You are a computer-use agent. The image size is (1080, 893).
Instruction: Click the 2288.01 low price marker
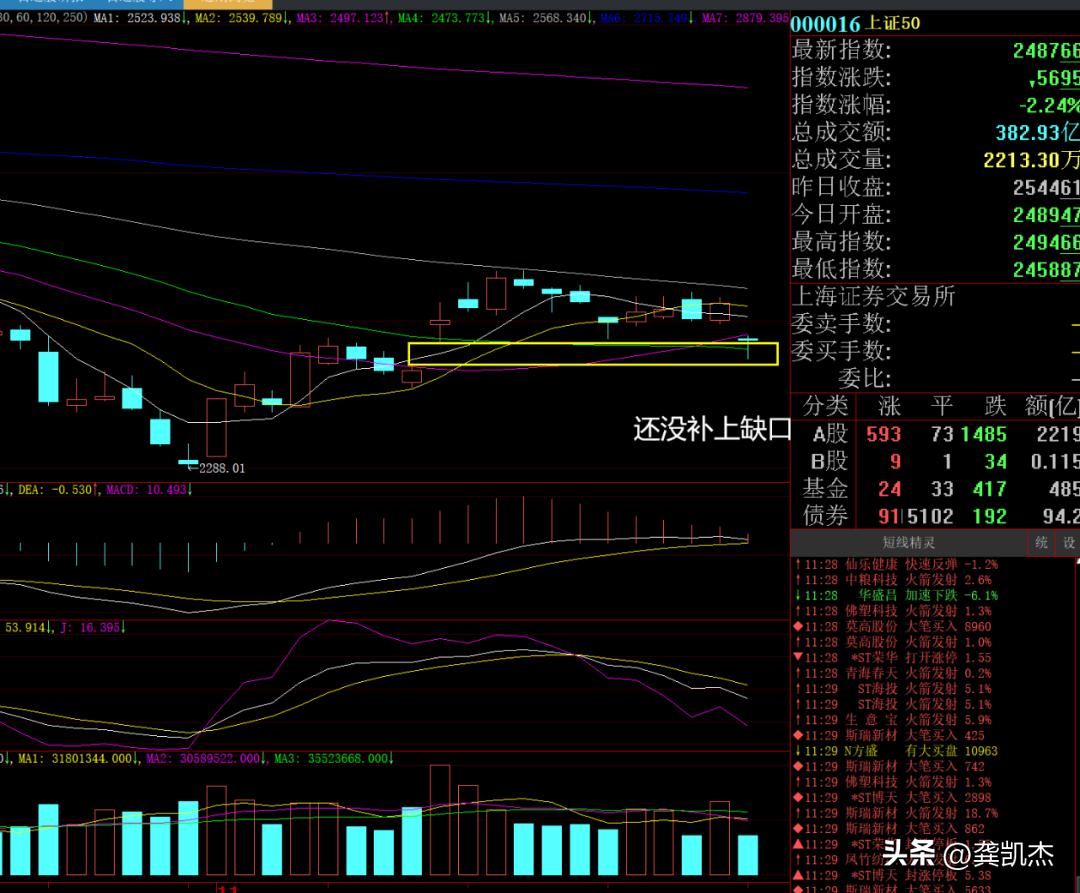(220, 468)
